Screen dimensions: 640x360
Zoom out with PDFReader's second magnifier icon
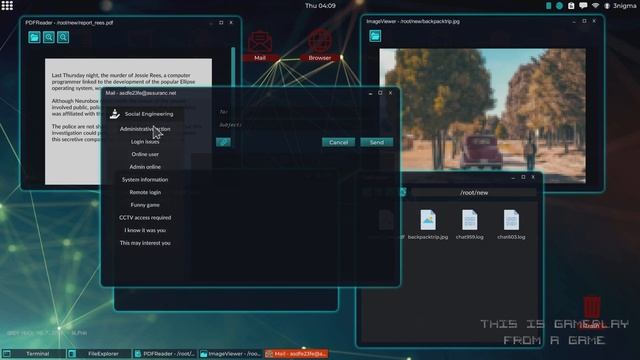[x=63, y=38]
